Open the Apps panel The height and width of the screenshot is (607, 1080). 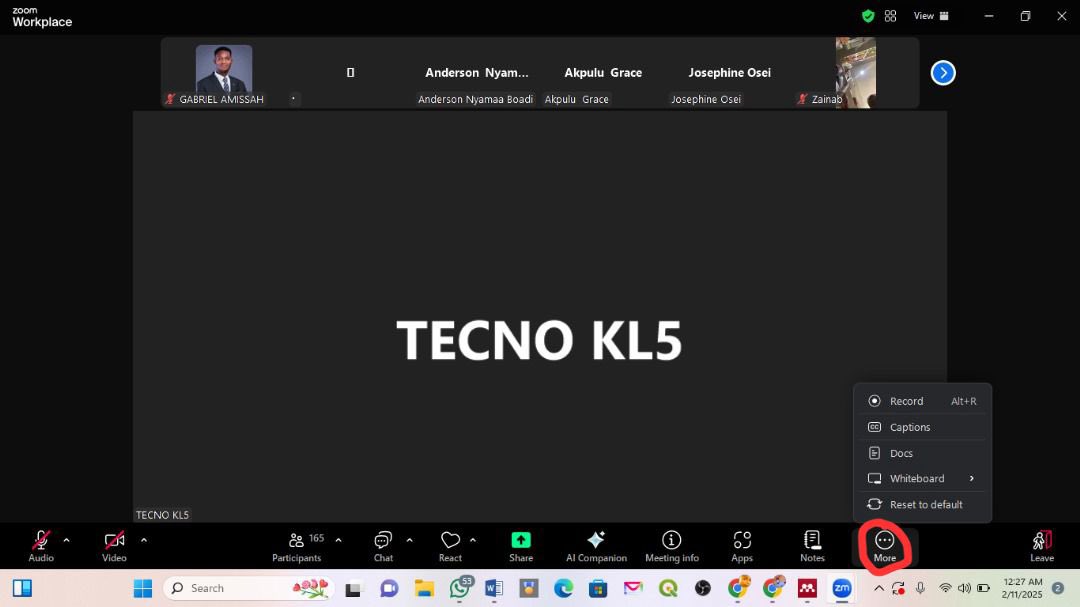(x=742, y=546)
